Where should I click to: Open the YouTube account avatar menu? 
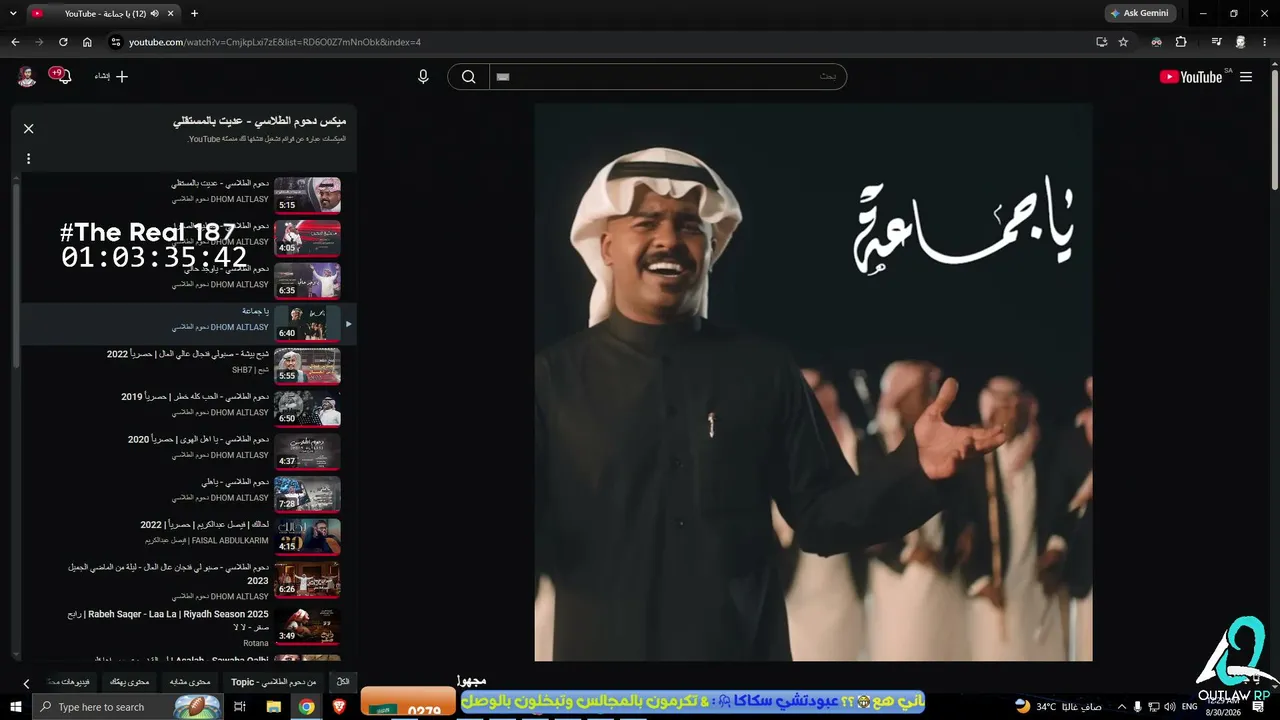coord(27,77)
